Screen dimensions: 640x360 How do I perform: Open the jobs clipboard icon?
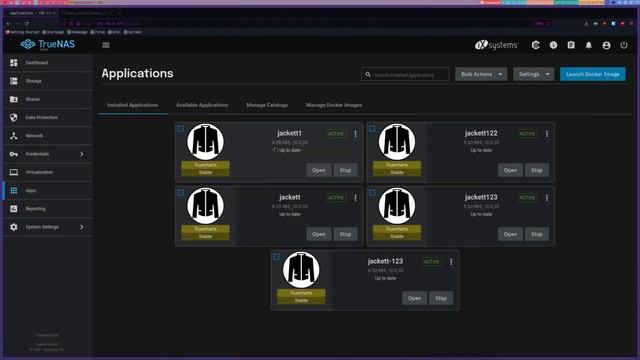571,45
